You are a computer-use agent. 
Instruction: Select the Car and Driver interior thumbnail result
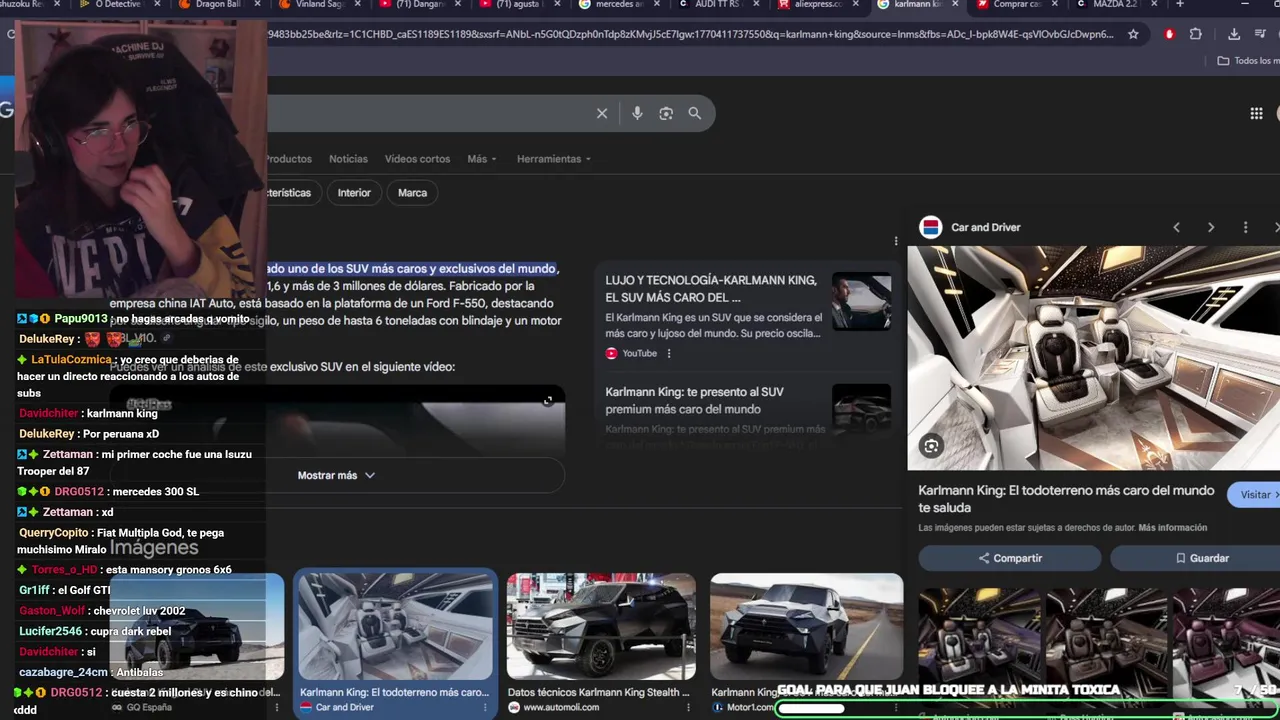point(395,626)
